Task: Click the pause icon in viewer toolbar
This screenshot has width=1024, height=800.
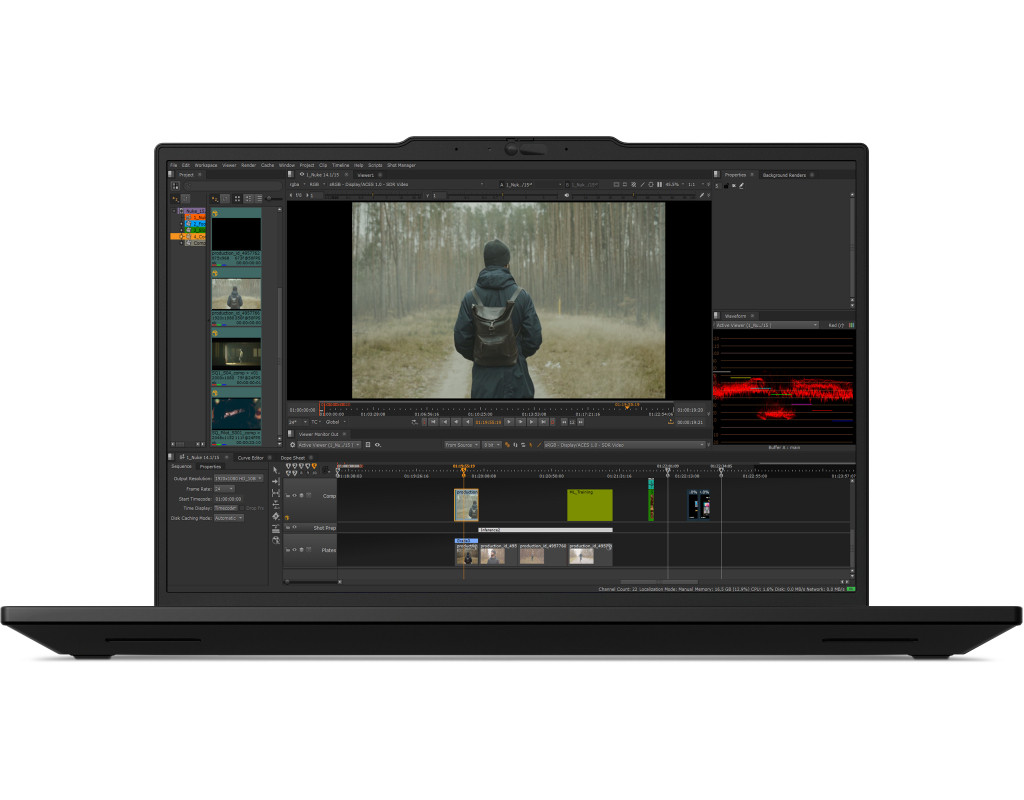Action: [660, 184]
